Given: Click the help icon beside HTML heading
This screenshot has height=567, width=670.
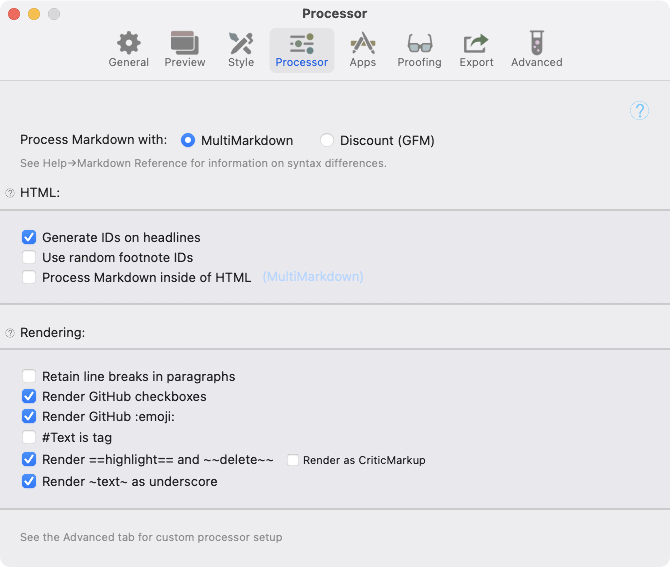Looking at the screenshot, I should (x=10, y=193).
